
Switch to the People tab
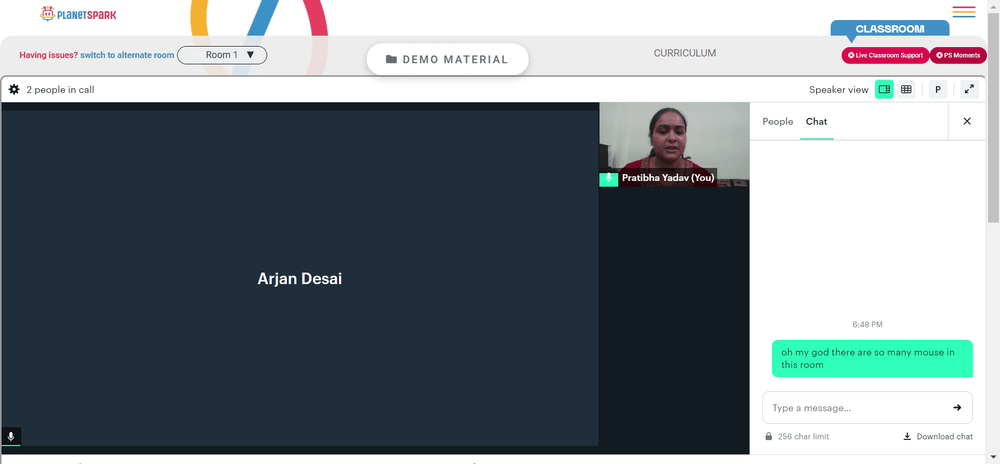tap(777, 121)
